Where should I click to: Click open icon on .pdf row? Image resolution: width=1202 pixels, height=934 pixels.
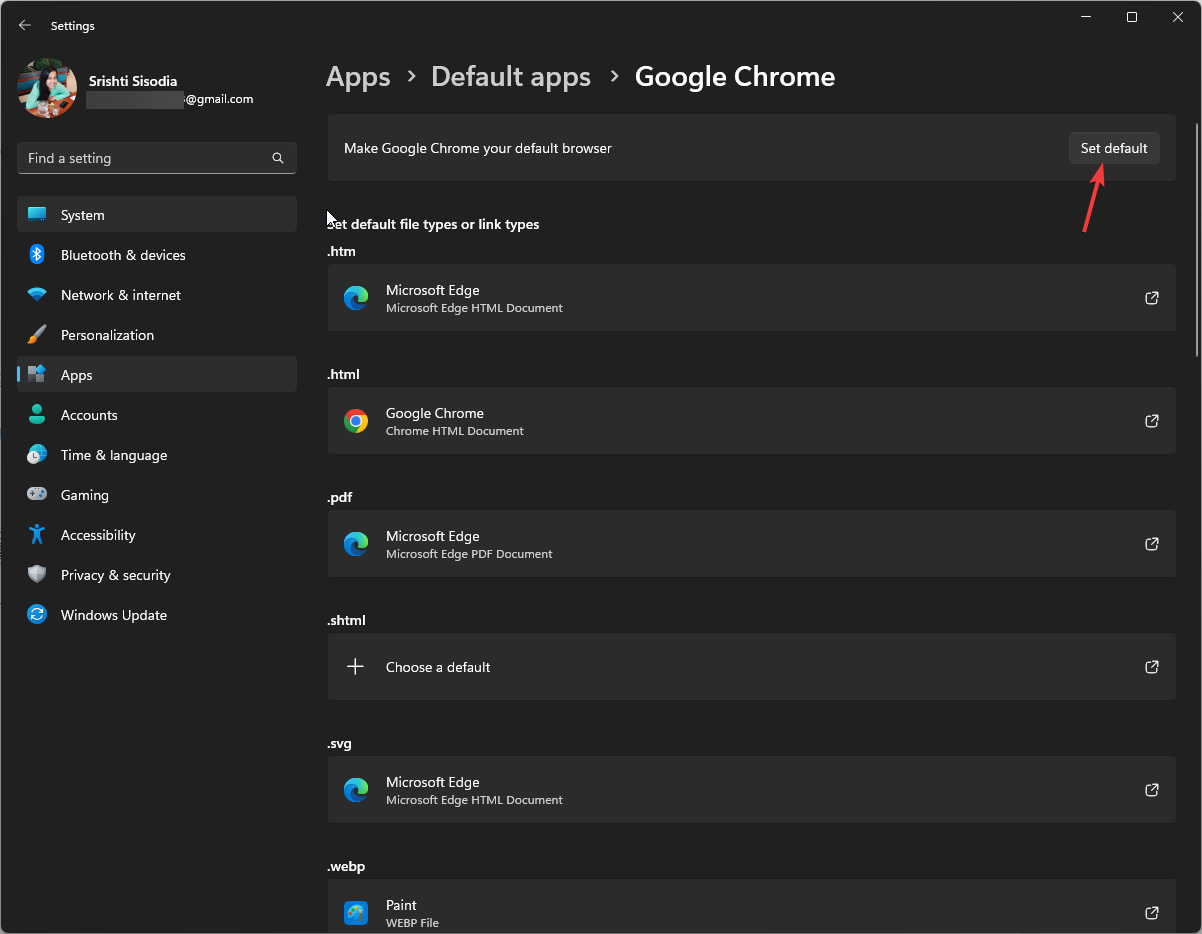tap(1152, 544)
